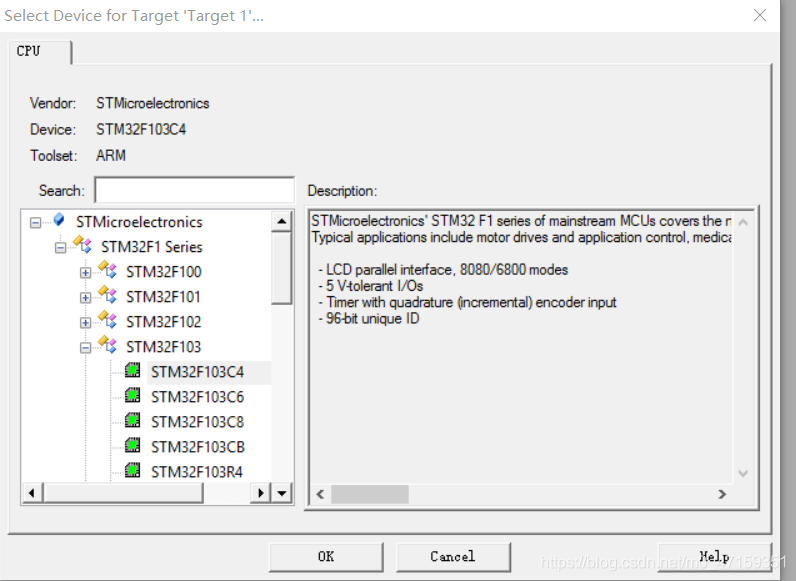Click Description scroll-left arrow
The height and width of the screenshot is (581, 796).
point(320,494)
